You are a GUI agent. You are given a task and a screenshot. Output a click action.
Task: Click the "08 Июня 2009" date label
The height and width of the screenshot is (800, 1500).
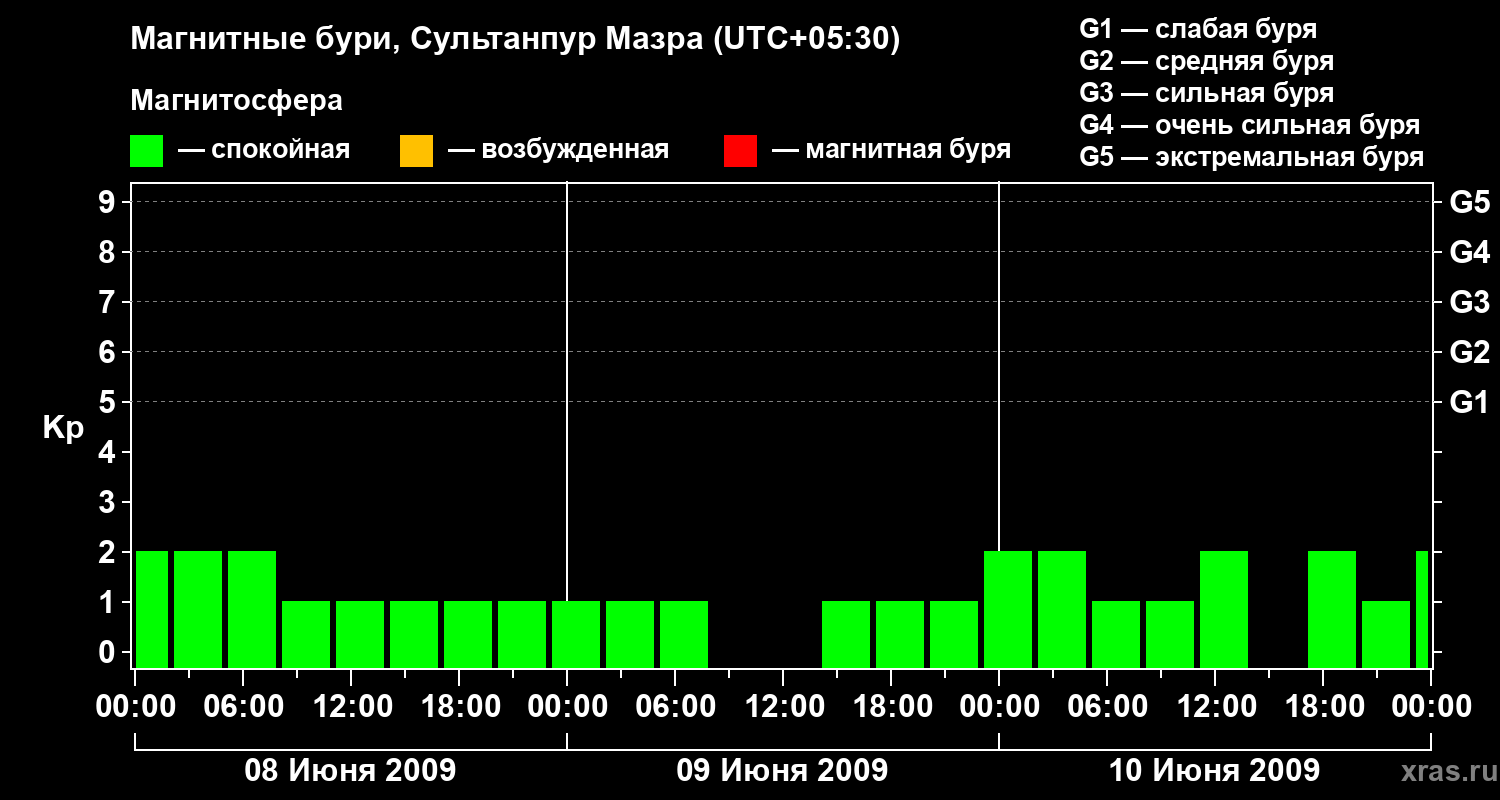tap(350, 771)
